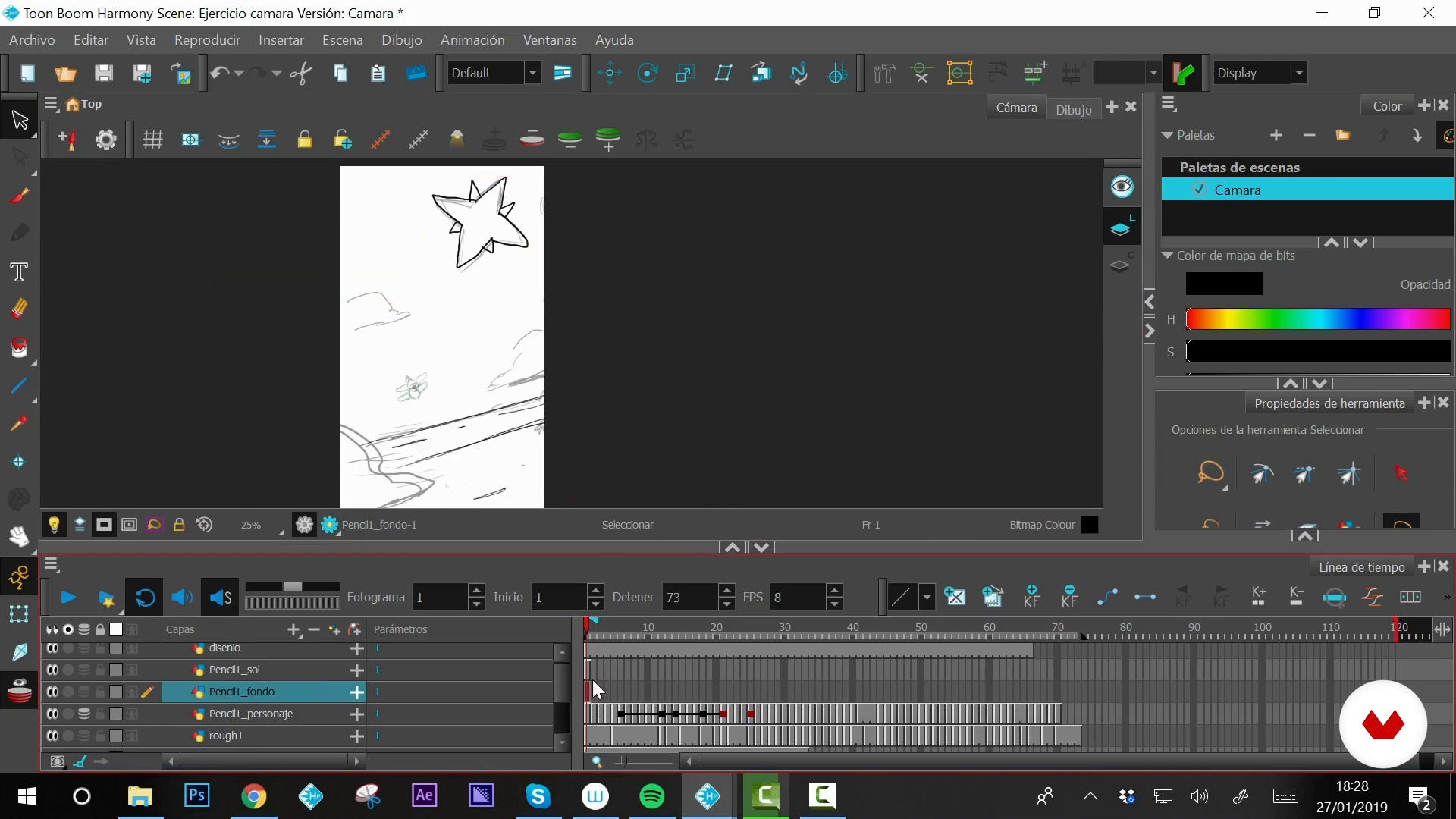The height and width of the screenshot is (819, 1456).
Task: Toggle visibility of Pencil1_personaje layer
Action: click(52, 714)
